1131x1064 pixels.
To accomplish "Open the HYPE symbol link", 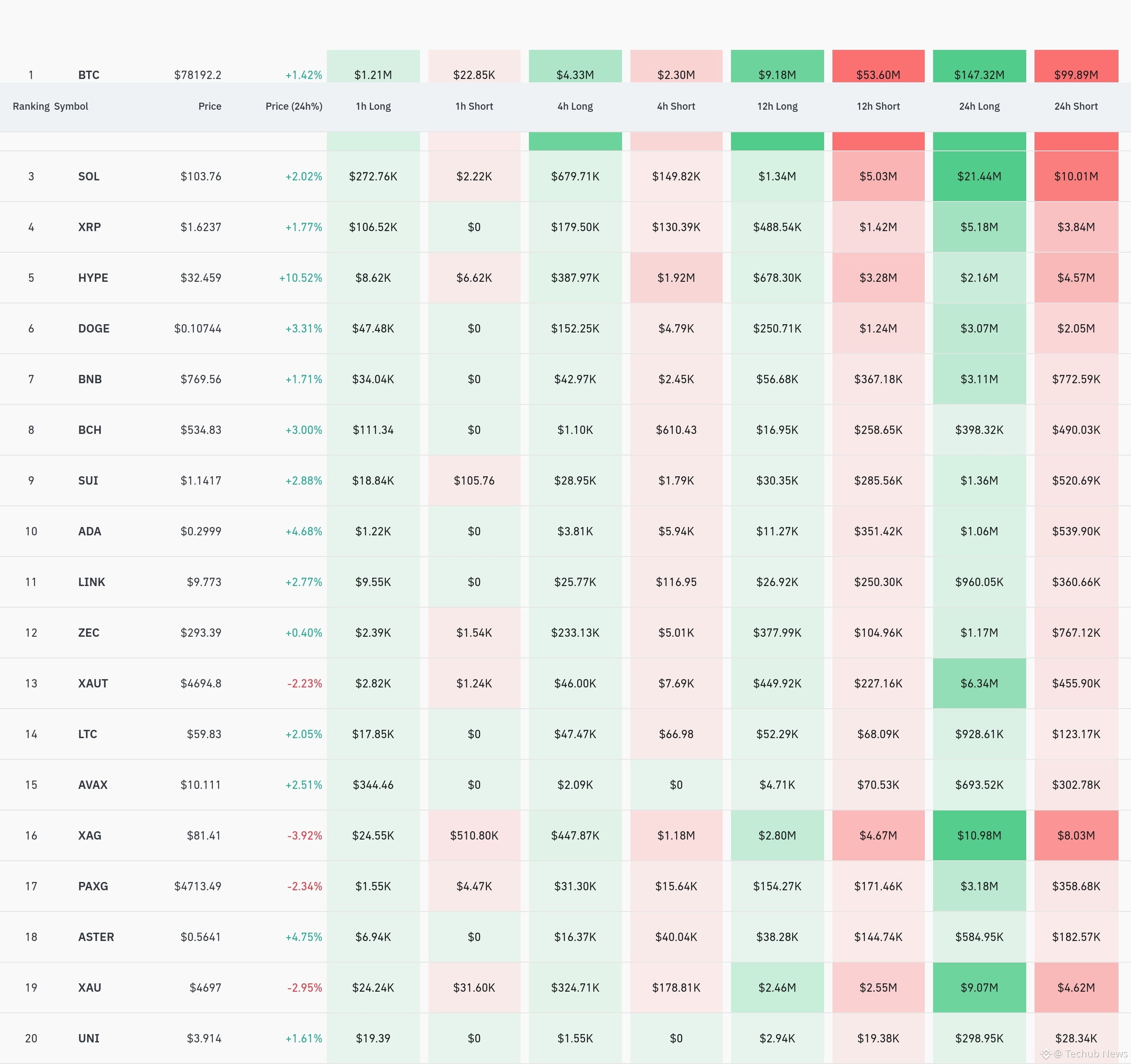I will 93,278.
